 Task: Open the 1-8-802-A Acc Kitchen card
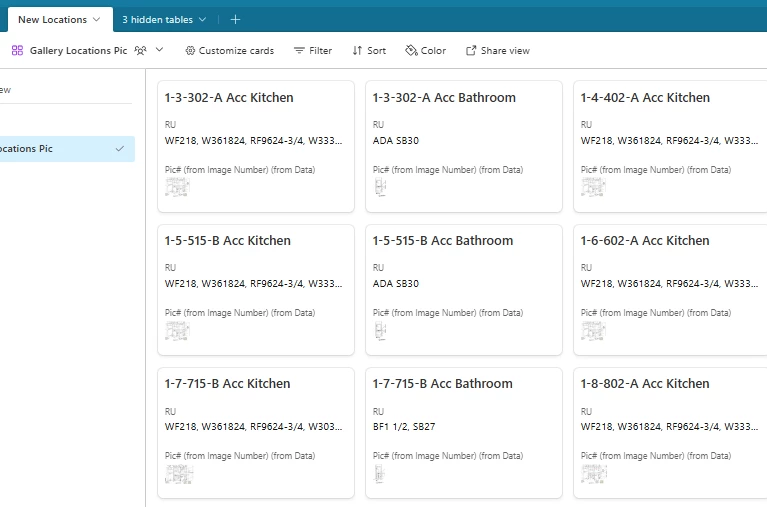pos(670,433)
